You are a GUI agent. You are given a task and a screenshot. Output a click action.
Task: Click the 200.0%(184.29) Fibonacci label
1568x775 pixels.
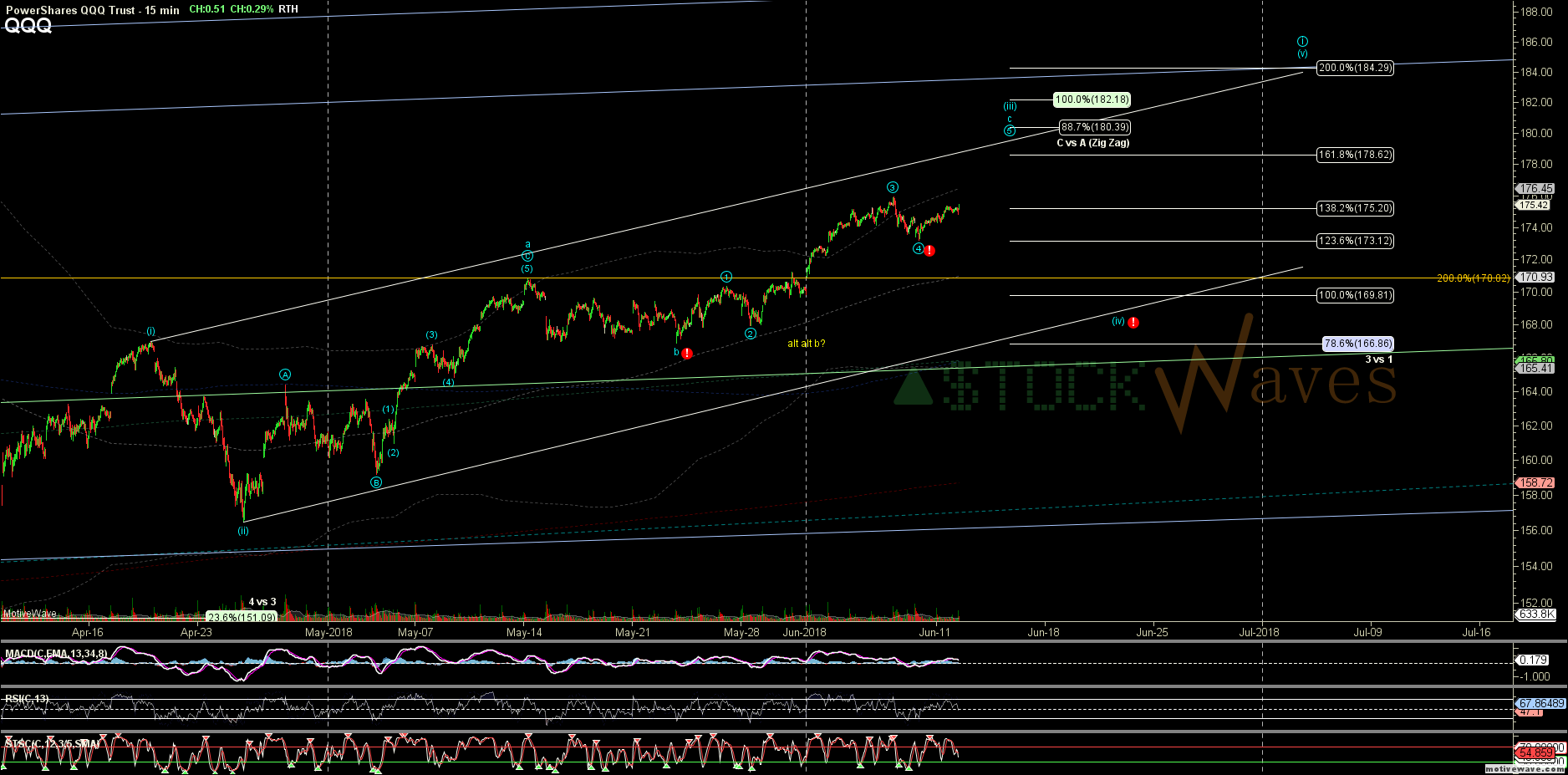click(x=1355, y=68)
